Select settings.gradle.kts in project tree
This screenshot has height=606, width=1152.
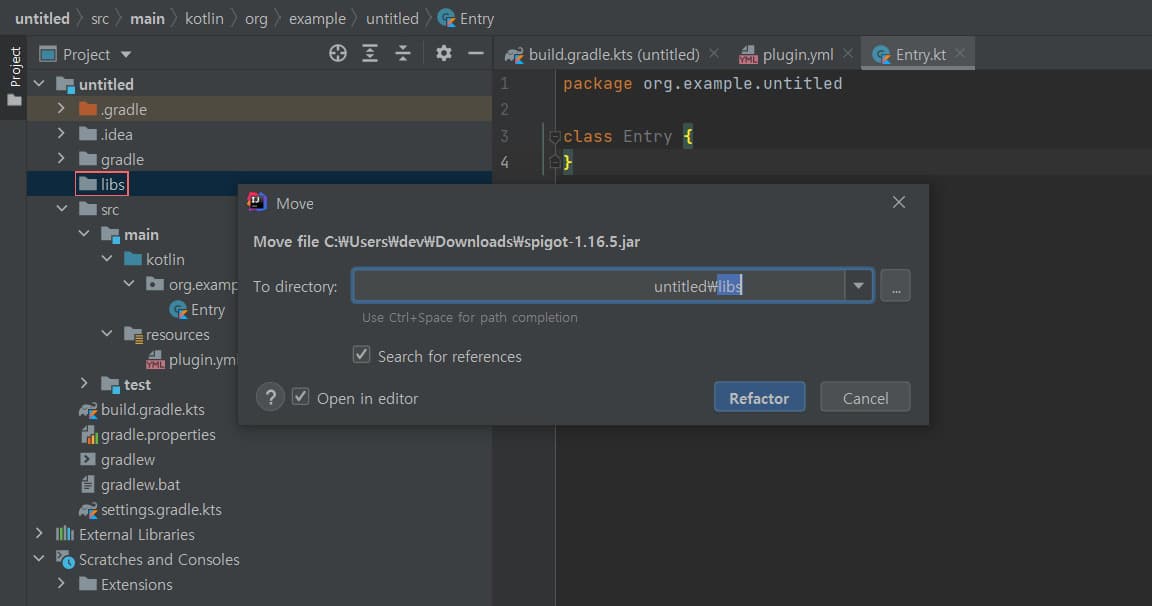pyautogui.click(x=160, y=509)
